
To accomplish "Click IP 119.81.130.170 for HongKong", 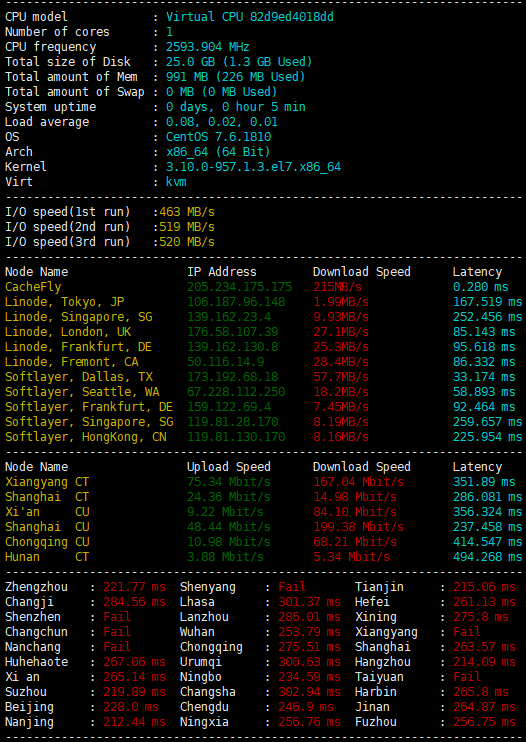I will click(x=236, y=437).
